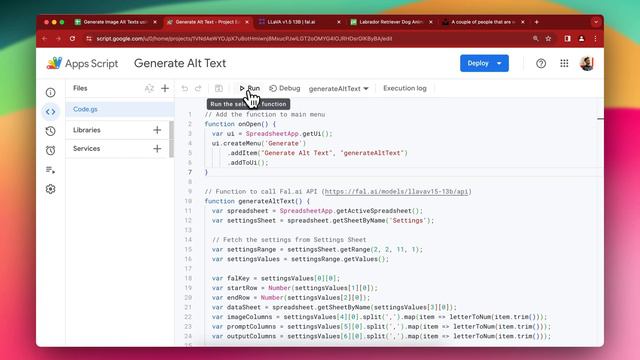This screenshot has height=360, width=640.
Task: Click the 'var falKey' code line
Action: click(x=276, y=278)
